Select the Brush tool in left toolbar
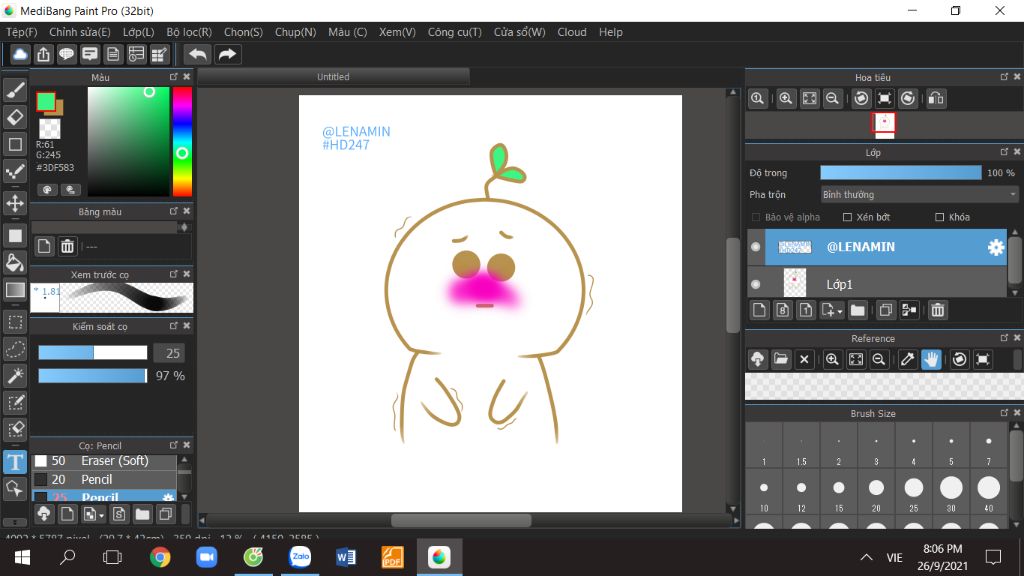1024x576 pixels. 15,90
